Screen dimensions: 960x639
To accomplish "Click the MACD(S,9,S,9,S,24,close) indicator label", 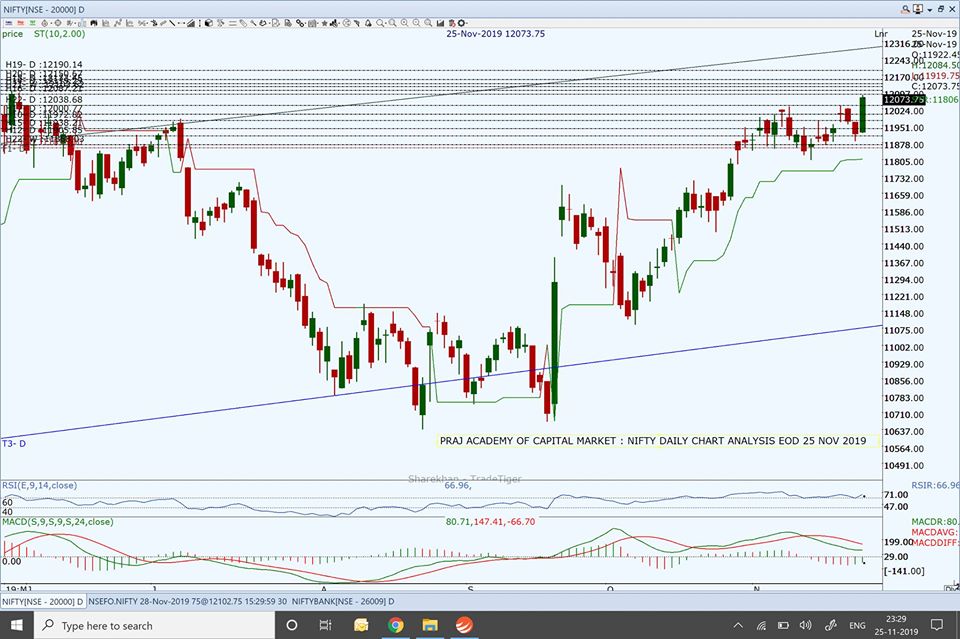I will (58, 522).
